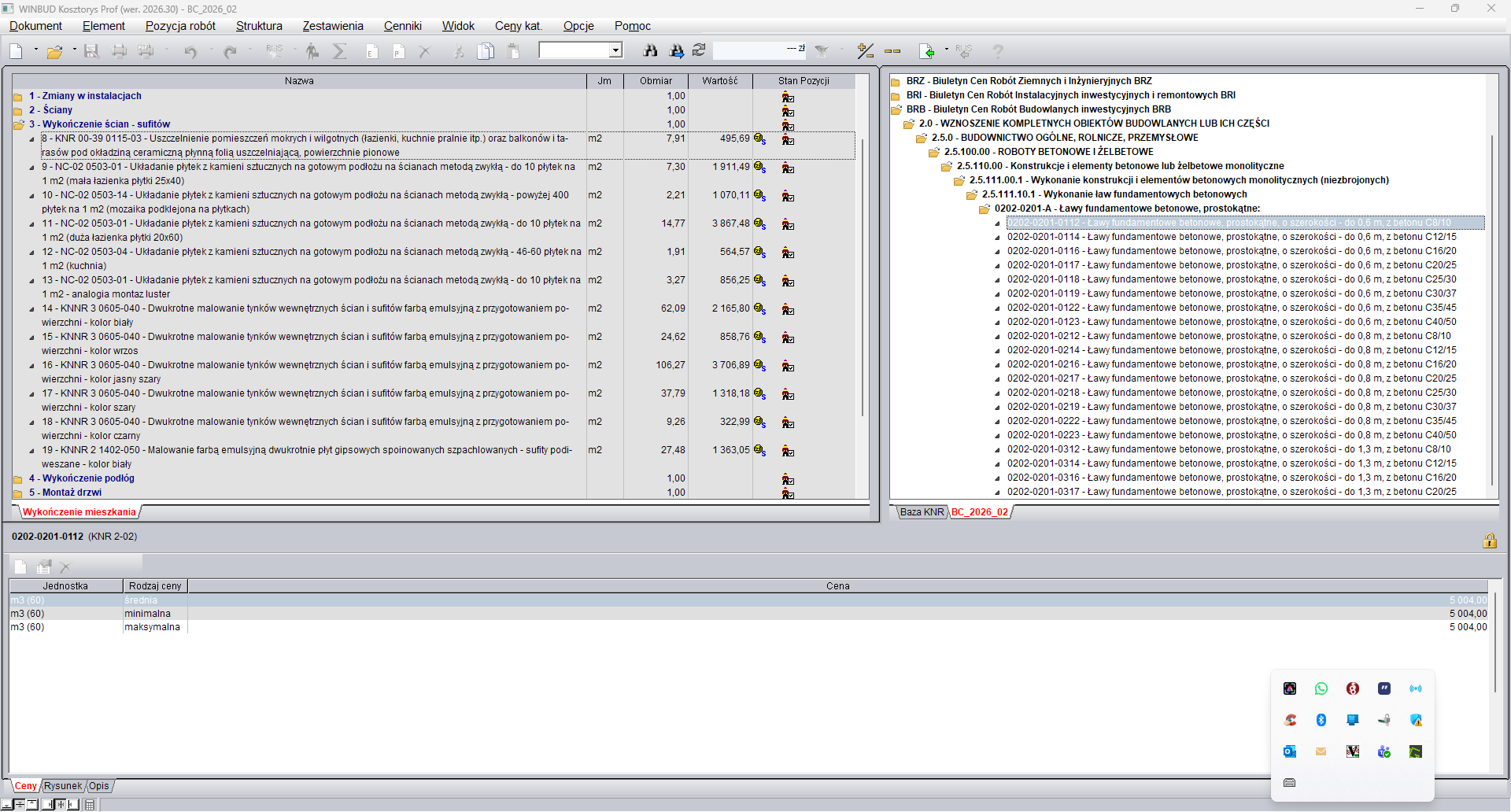Click the binoculars Find icon
The width and height of the screenshot is (1511, 812).
(x=650, y=51)
